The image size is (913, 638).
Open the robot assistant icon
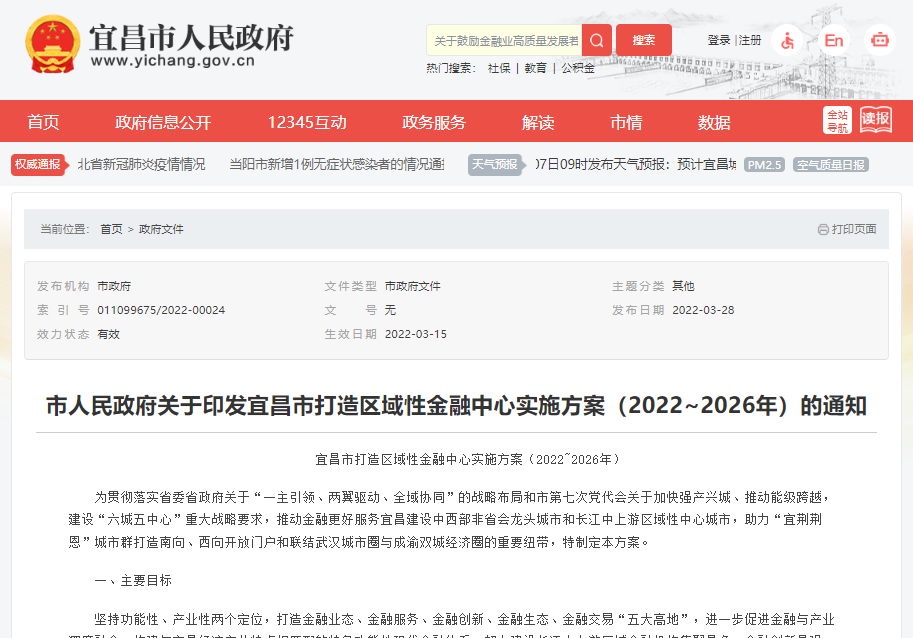coord(880,41)
